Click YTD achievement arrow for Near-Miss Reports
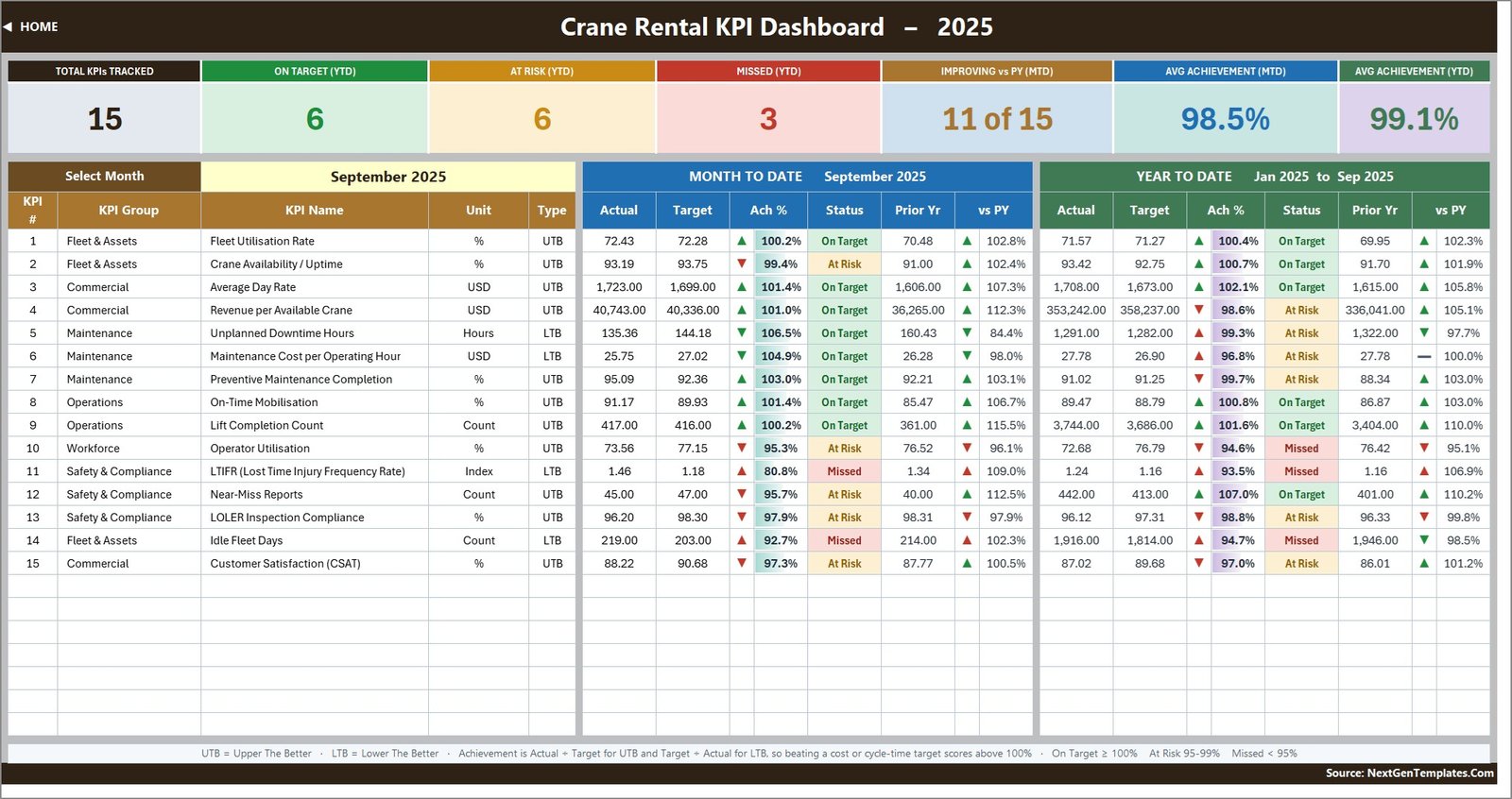 (1199, 494)
